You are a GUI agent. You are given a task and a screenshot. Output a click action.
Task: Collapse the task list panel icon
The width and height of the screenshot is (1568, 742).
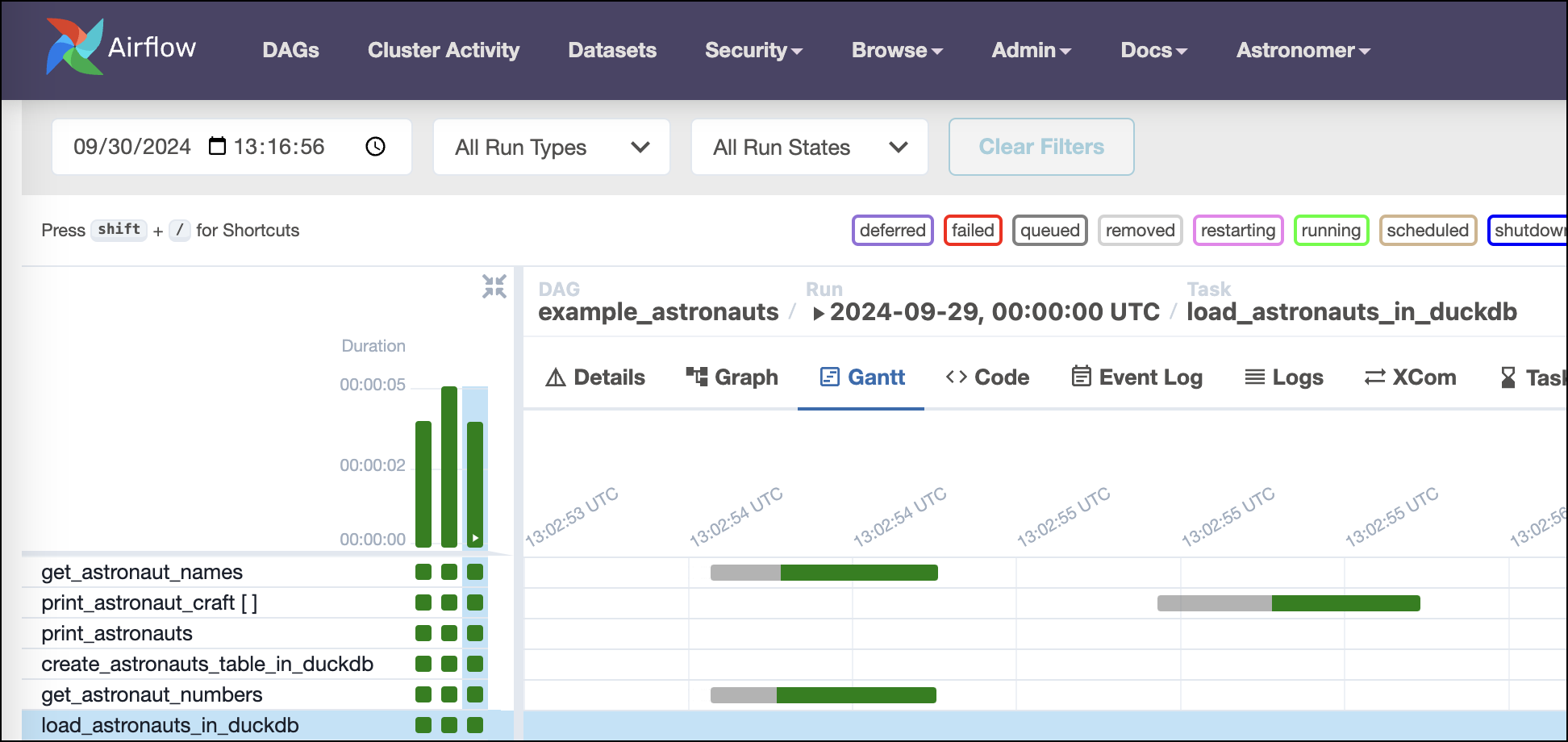coord(494,286)
